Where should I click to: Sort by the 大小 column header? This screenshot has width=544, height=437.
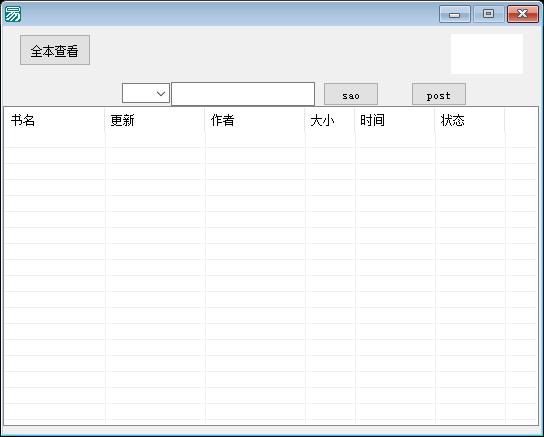[x=330, y=120]
